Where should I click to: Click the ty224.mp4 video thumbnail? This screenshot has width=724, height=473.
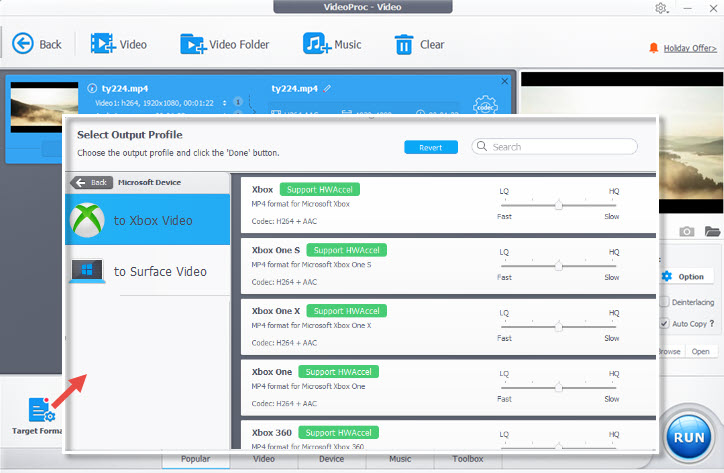[x=44, y=107]
